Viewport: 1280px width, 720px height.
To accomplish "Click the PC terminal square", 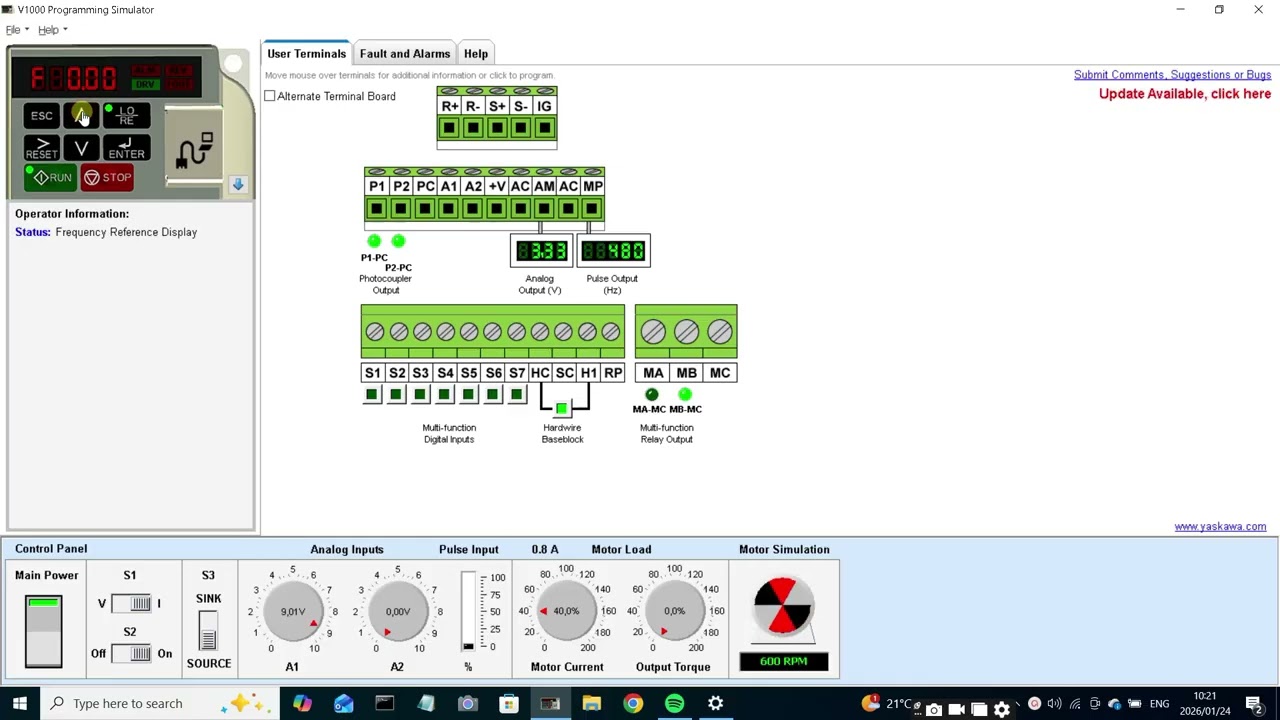I will [424, 209].
